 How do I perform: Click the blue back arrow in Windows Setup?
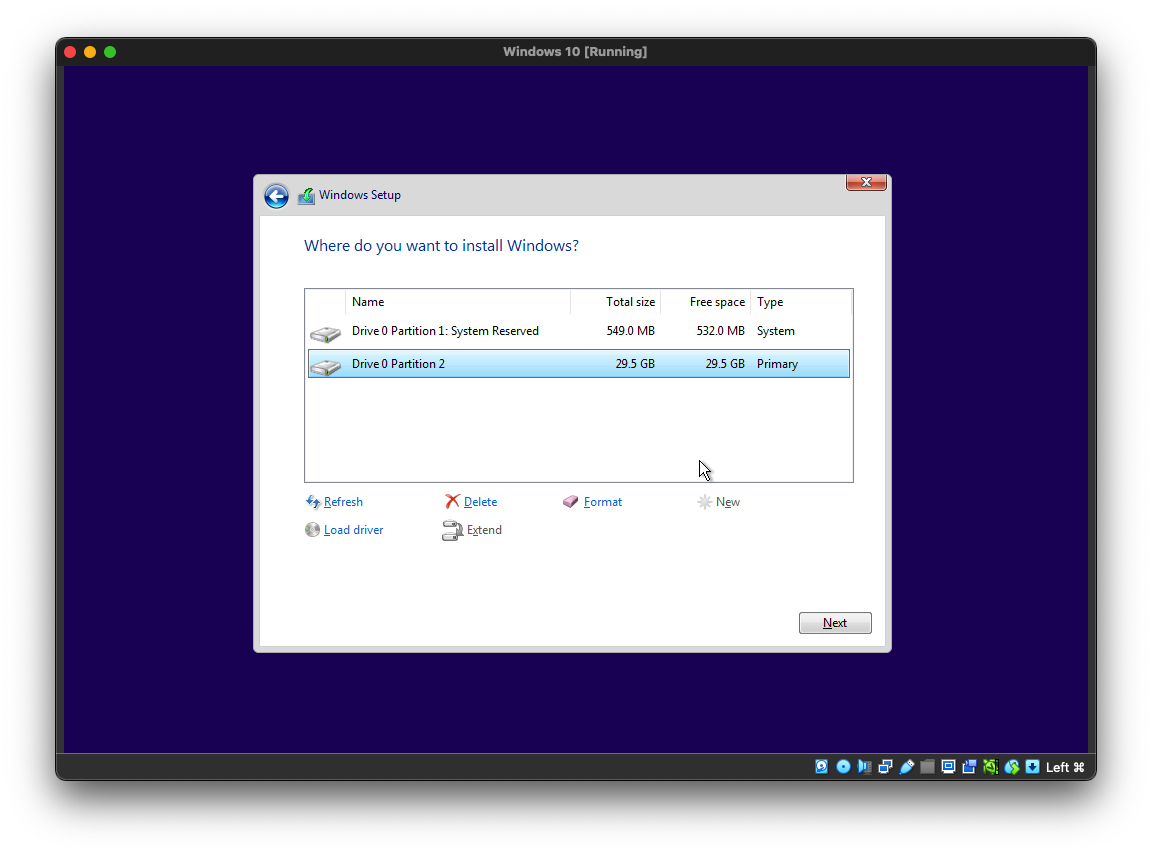(276, 196)
